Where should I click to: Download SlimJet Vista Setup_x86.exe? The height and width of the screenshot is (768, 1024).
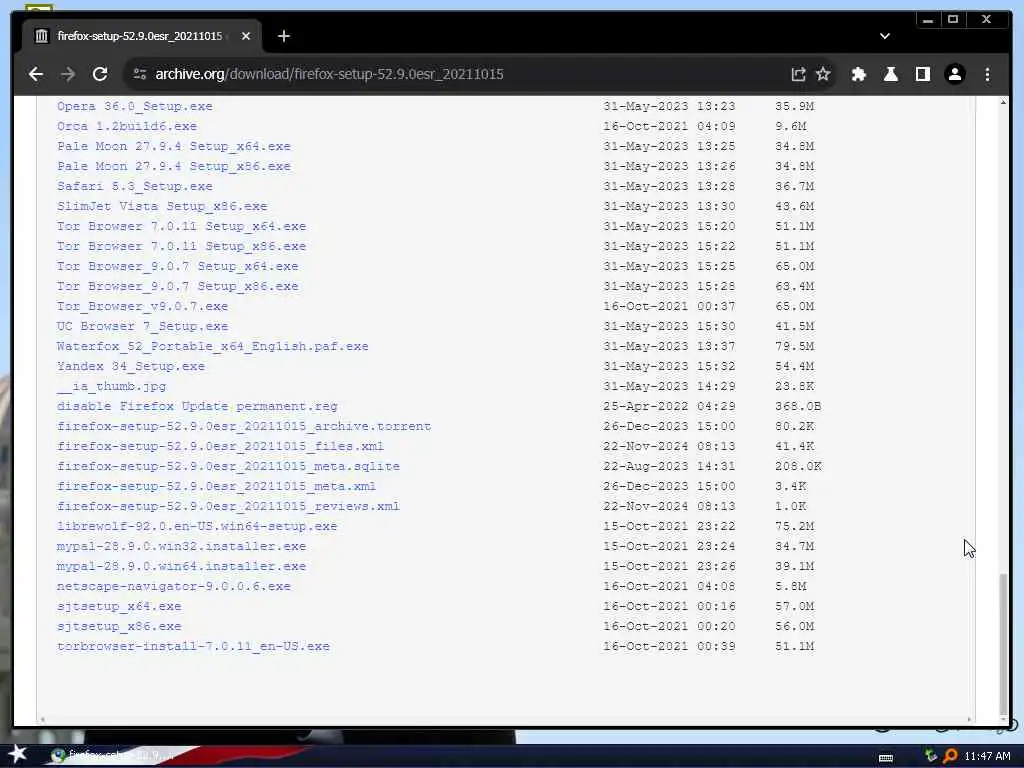click(162, 206)
